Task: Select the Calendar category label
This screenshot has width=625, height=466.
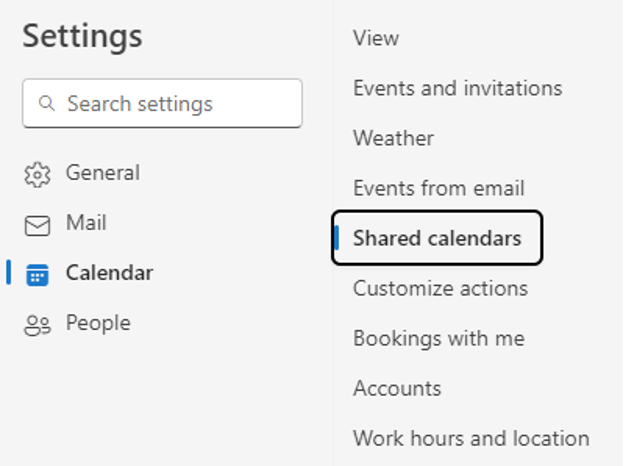Action: 109,273
